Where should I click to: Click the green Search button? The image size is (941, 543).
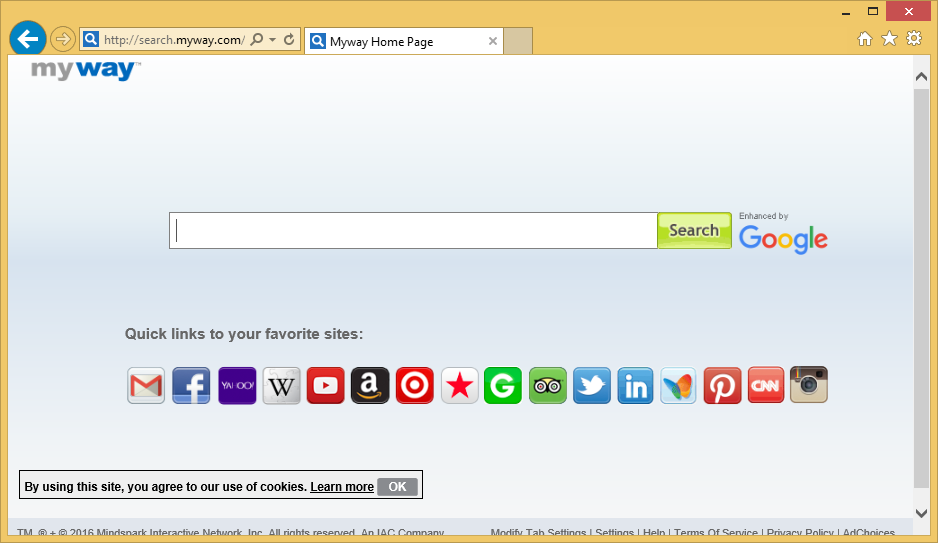coord(694,230)
